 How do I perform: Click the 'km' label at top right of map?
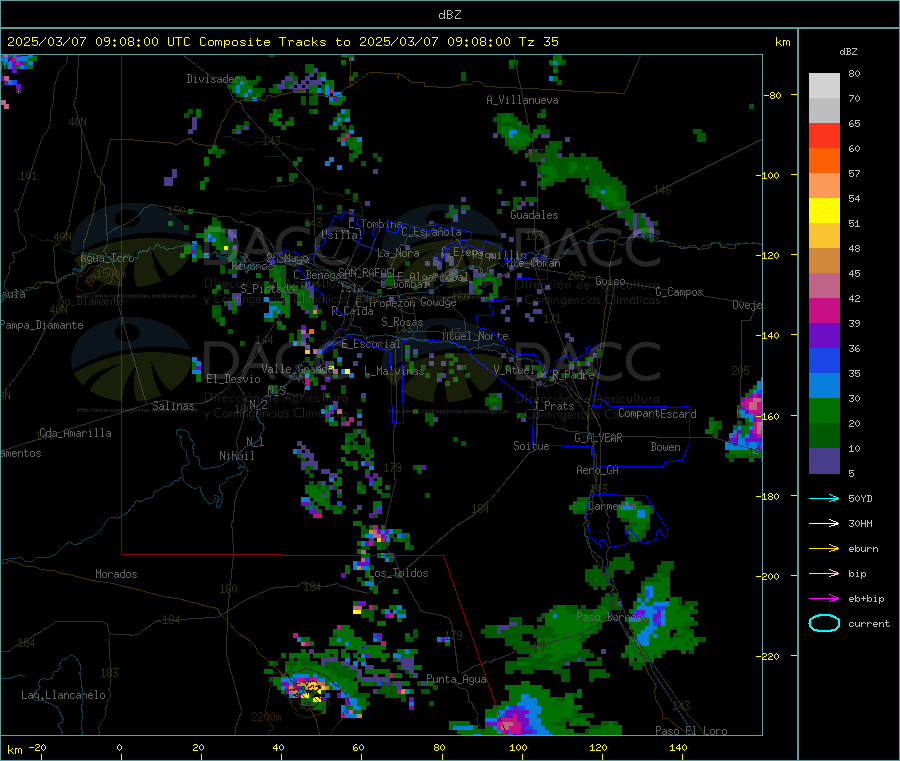click(782, 42)
